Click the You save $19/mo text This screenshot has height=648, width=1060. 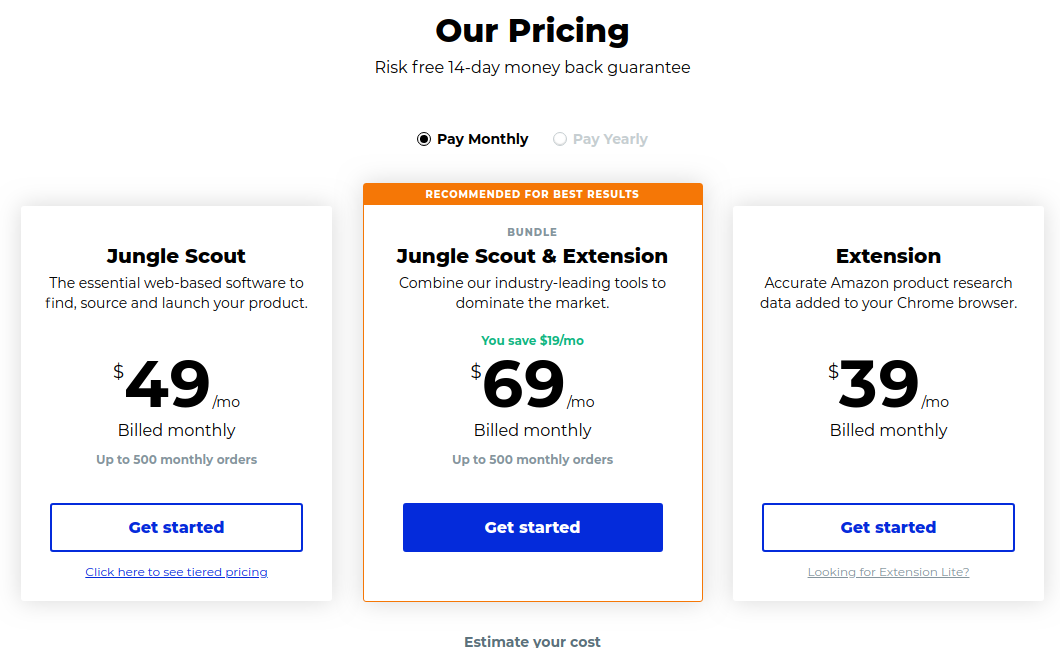533,341
